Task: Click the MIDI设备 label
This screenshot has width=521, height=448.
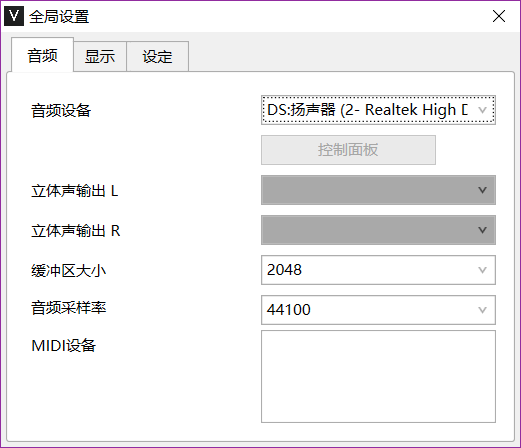Action: 64,346
